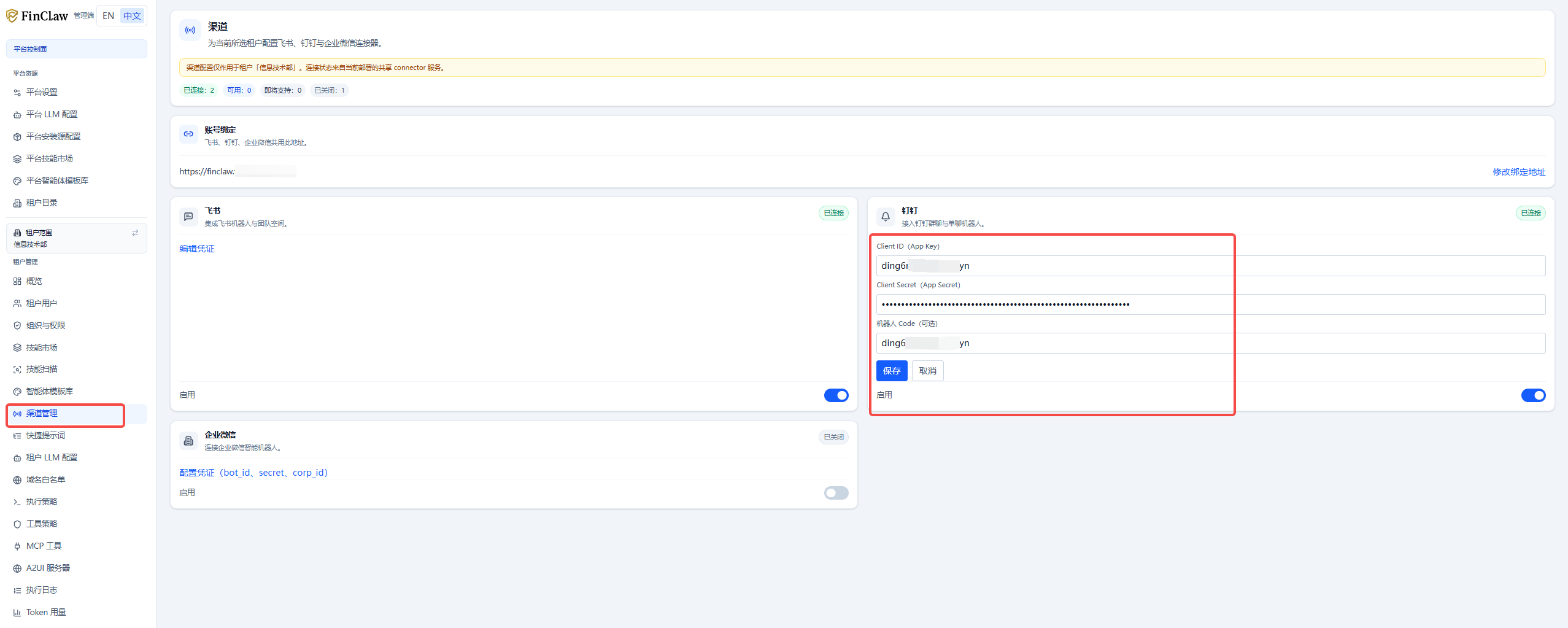1568x628 pixels.
Task: Focus the 机器人 Code field
Action: pos(1211,343)
